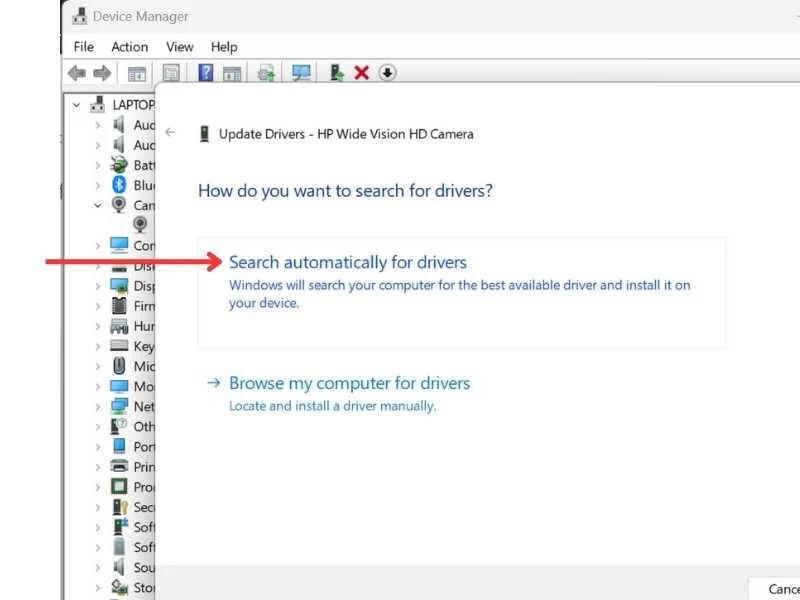Expand the Prin (Print queues) chevron
The image size is (800, 600).
coord(97,467)
